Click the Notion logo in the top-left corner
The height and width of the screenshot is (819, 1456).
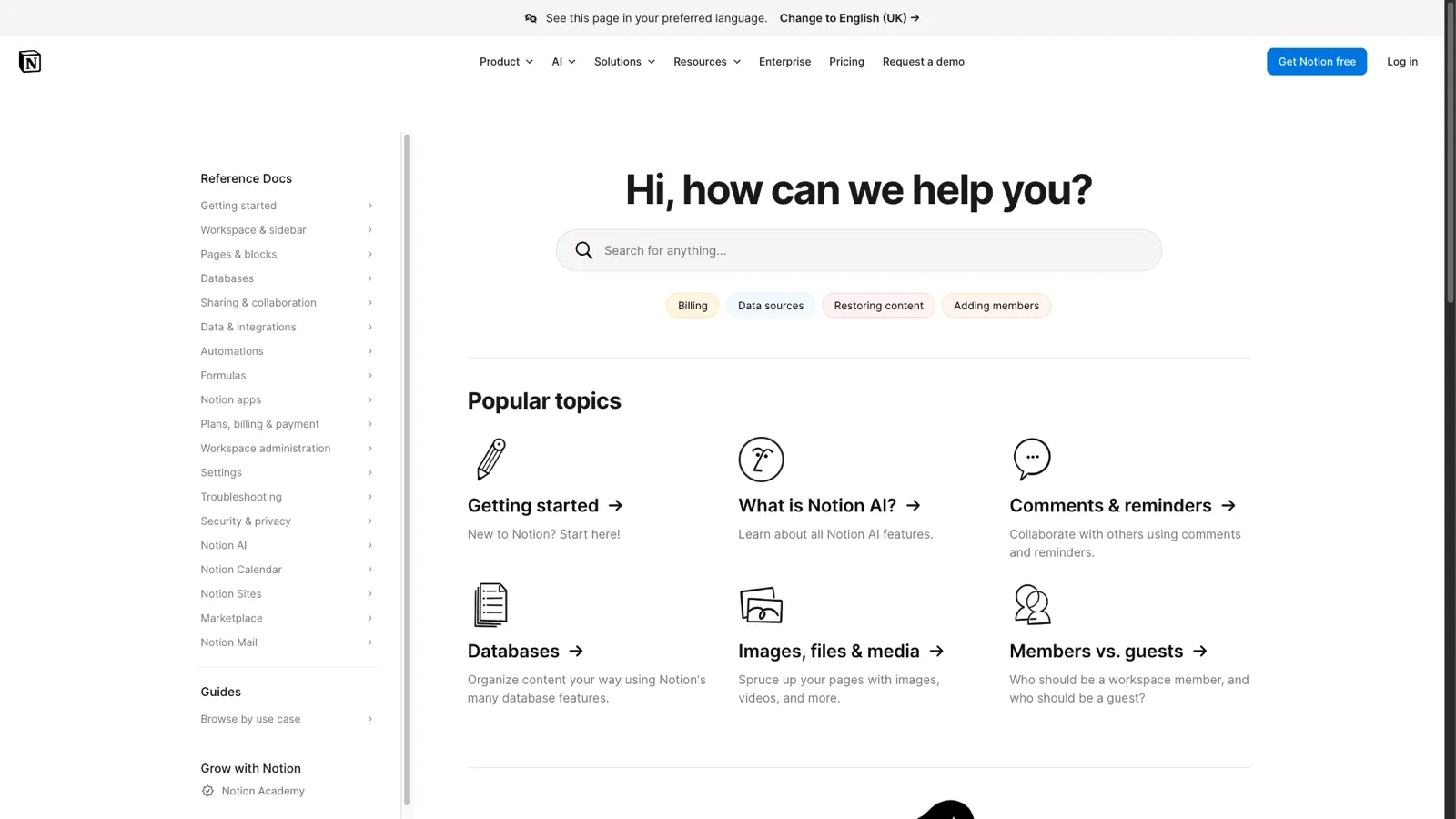pos(29,61)
